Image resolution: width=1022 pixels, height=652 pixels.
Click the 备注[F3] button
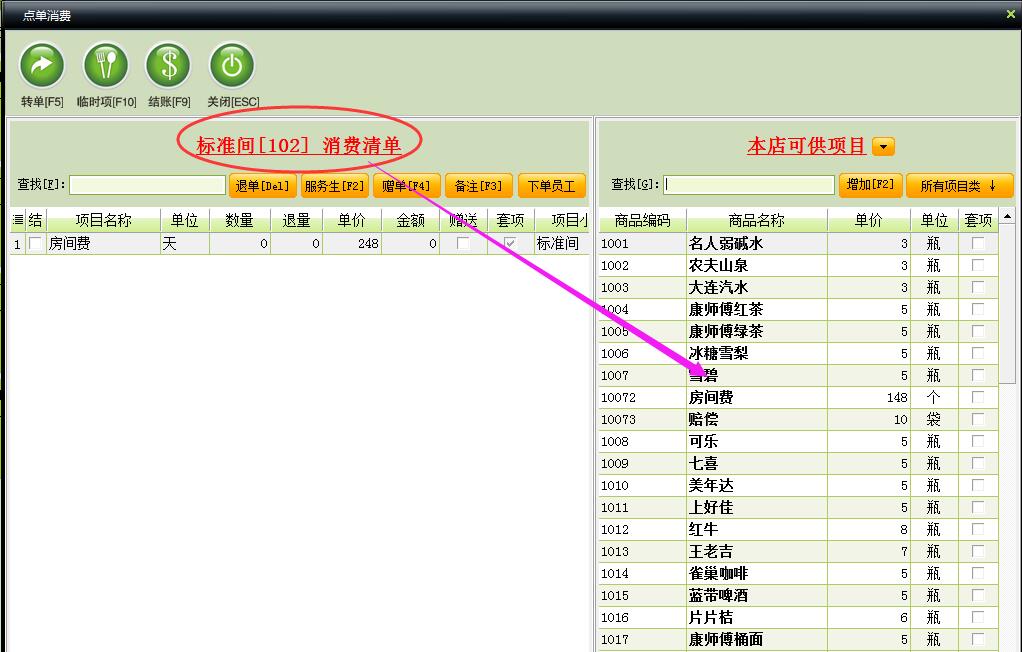tap(478, 186)
